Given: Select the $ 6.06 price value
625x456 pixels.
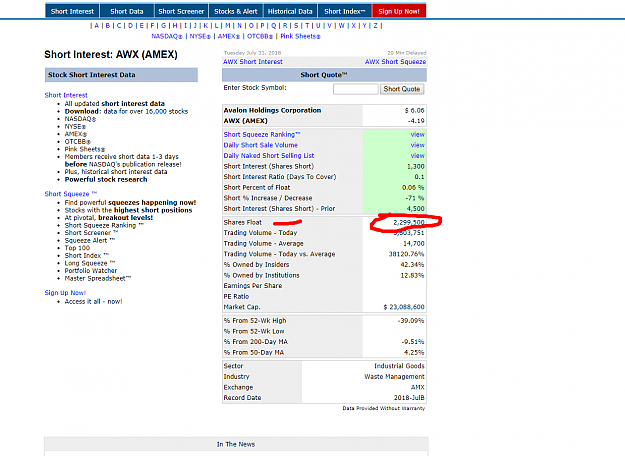Looking at the screenshot, I should pyautogui.click(x=415, y=110).
